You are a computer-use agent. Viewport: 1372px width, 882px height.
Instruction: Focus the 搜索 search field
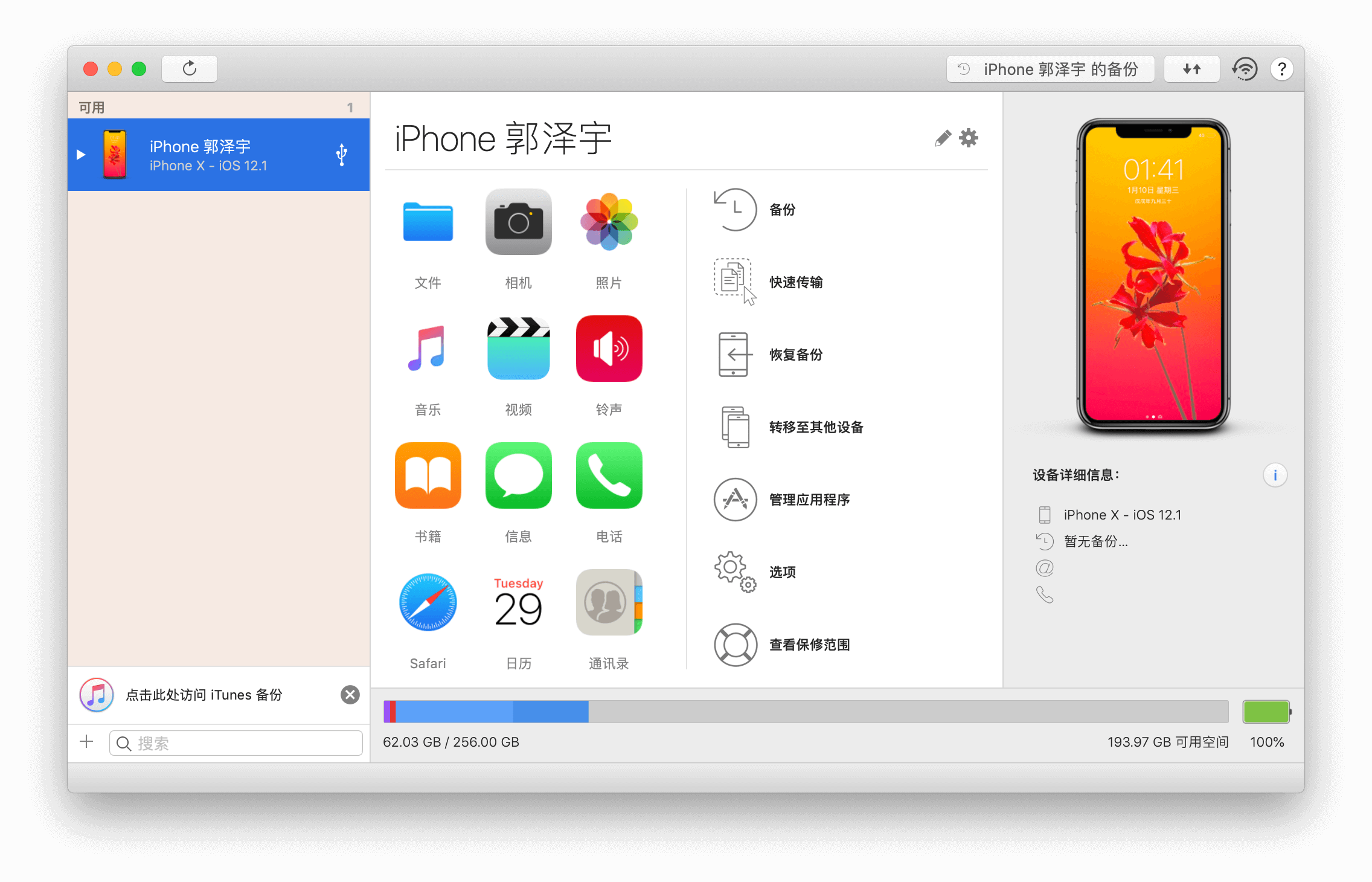236,743
